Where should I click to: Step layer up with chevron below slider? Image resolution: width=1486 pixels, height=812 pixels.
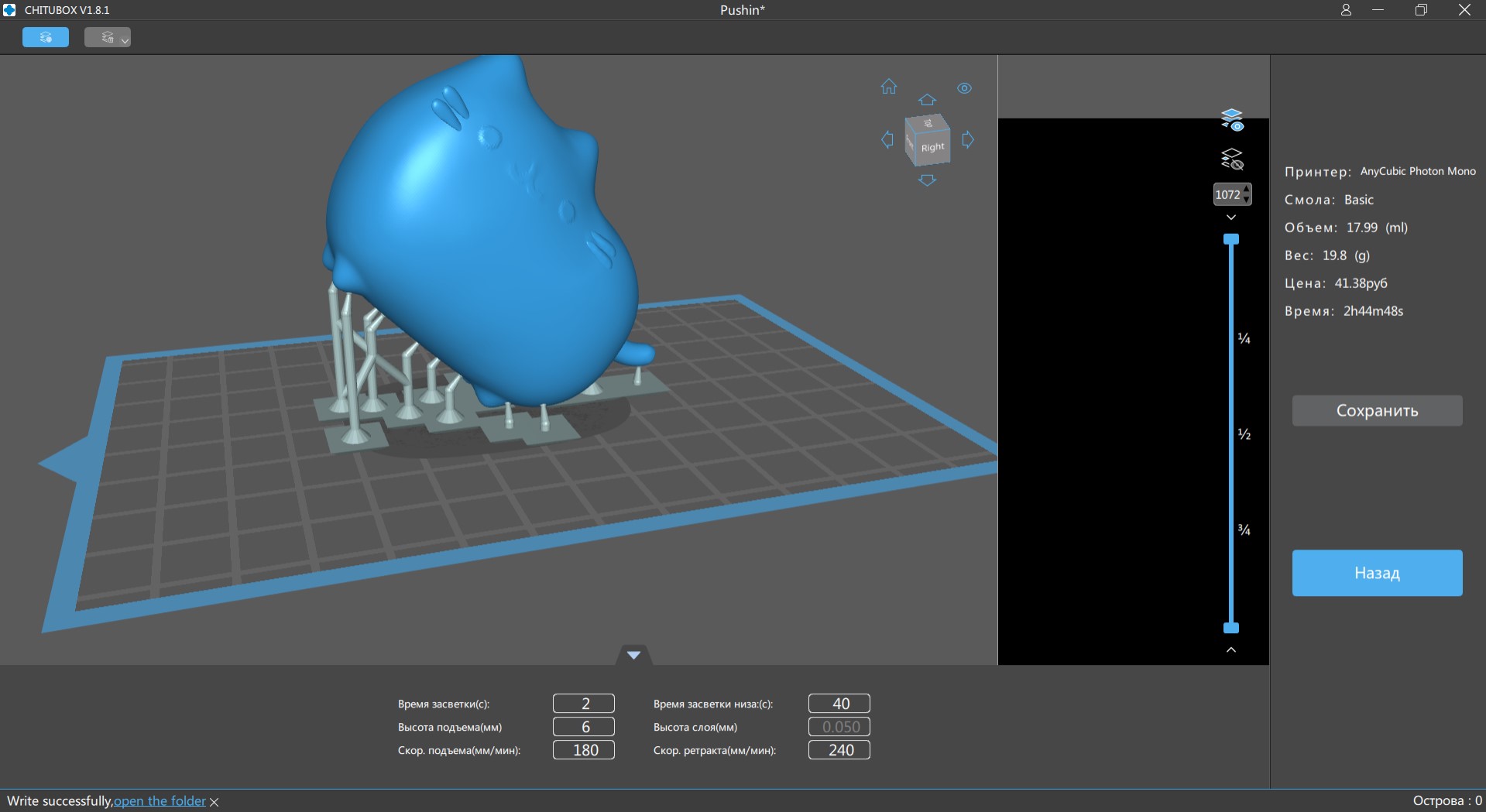click(1231, 649)
